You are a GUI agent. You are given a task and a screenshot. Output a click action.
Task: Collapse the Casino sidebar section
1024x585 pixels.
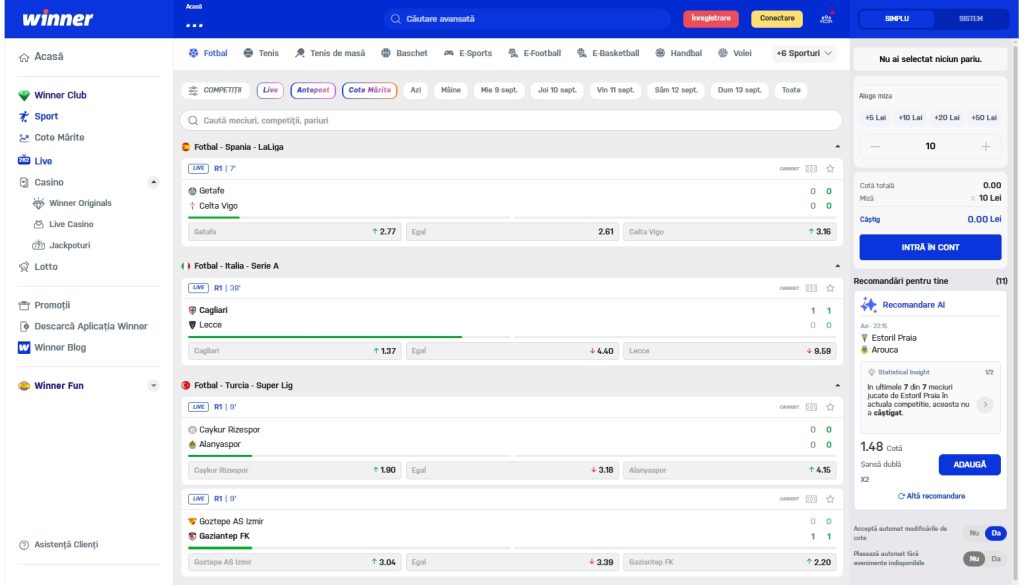[153, 182]
